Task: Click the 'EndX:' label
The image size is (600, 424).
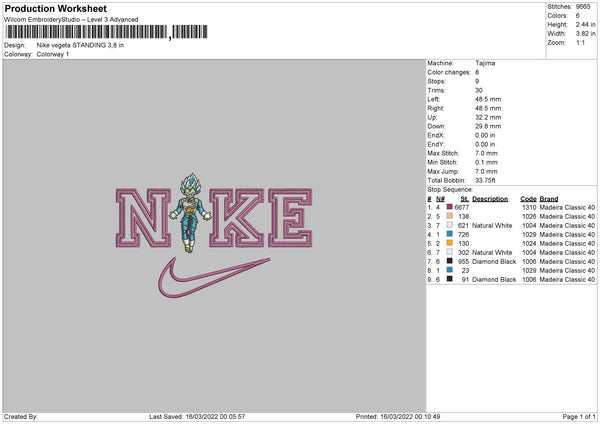Action: tap(436, 135)
